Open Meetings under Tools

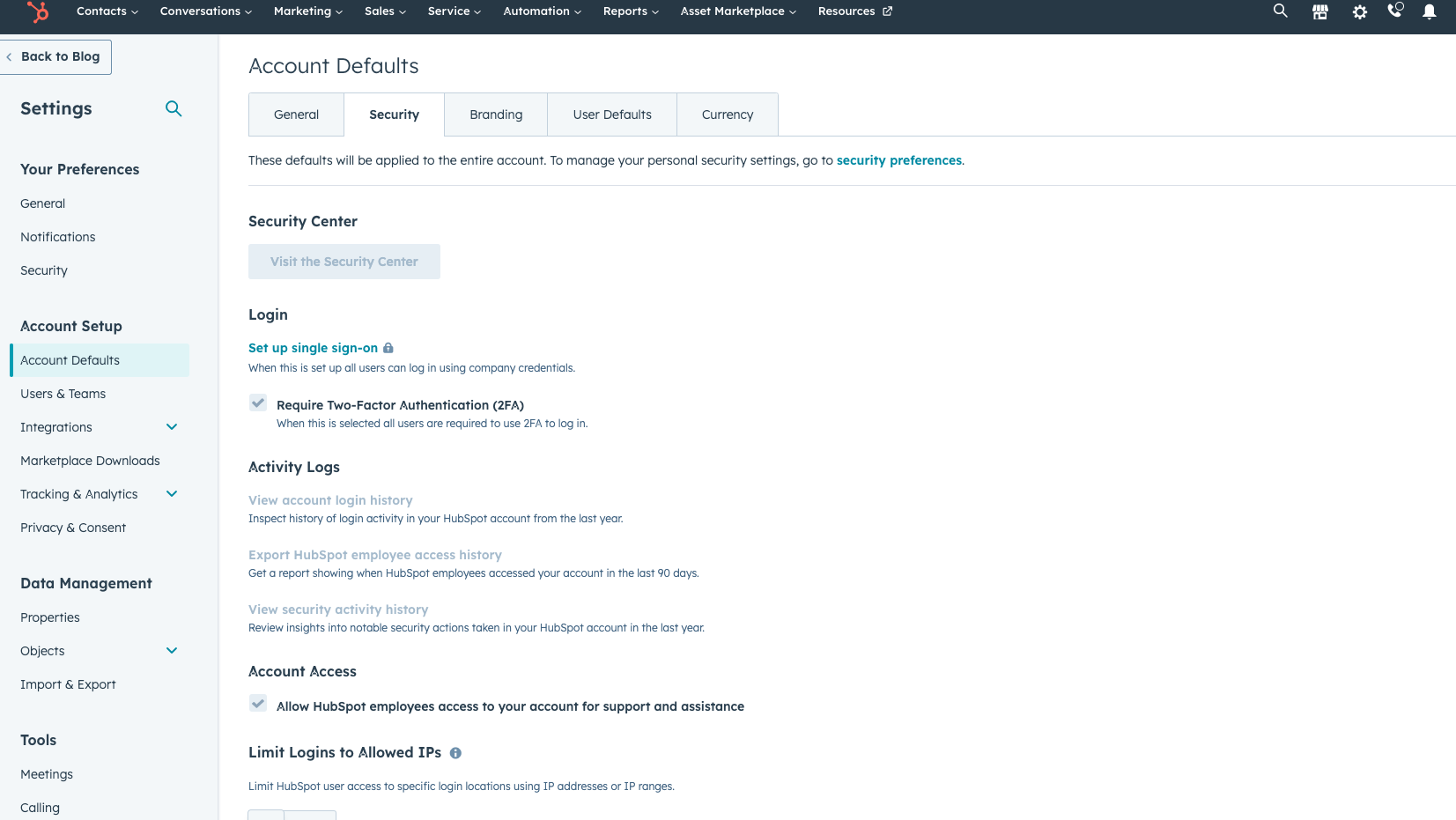[47, 774]
